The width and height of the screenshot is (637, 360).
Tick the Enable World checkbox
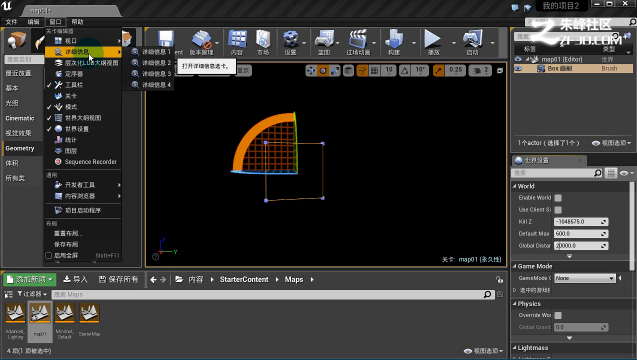pos(558,198)
